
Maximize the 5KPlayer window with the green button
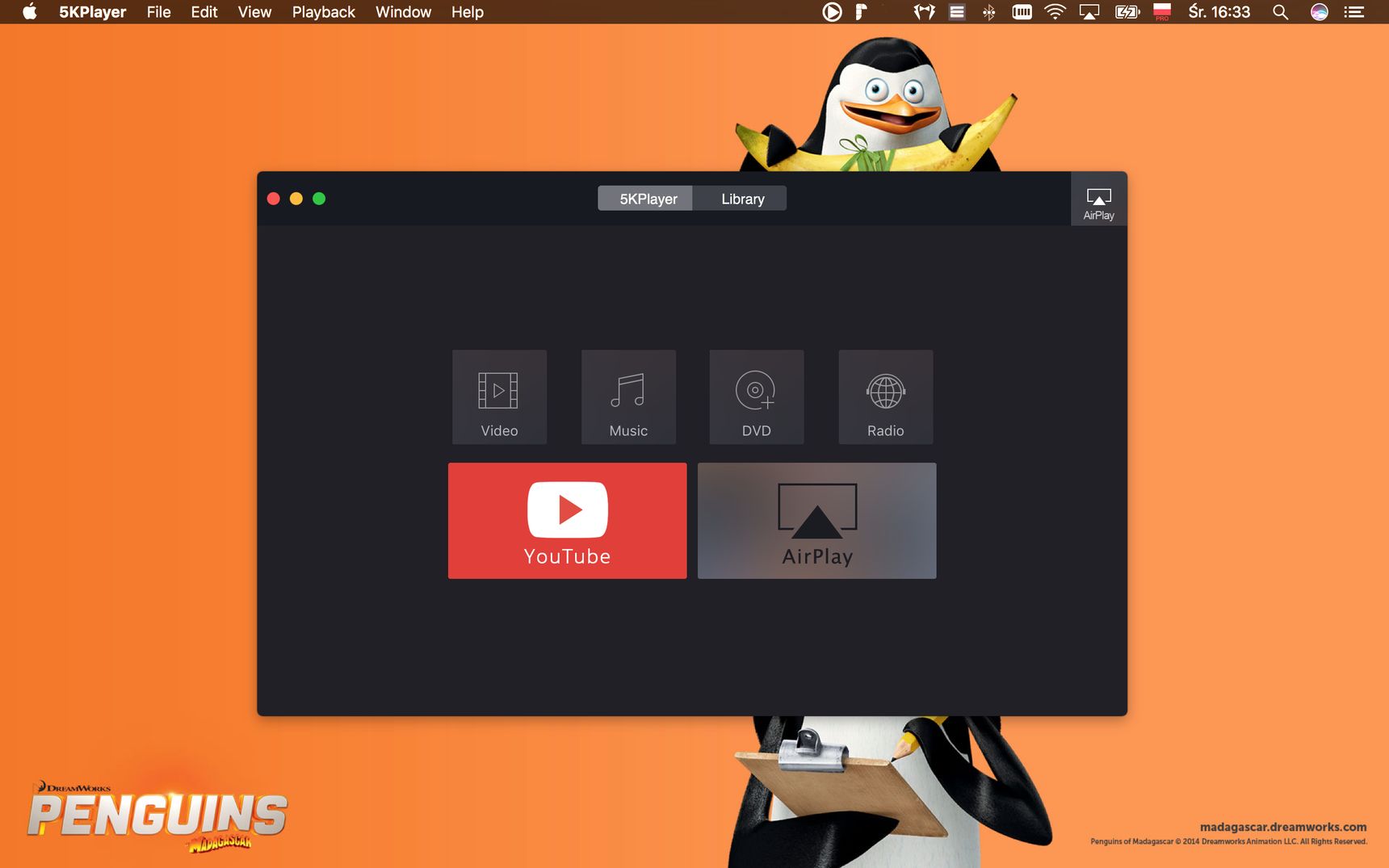pos(319,199)
